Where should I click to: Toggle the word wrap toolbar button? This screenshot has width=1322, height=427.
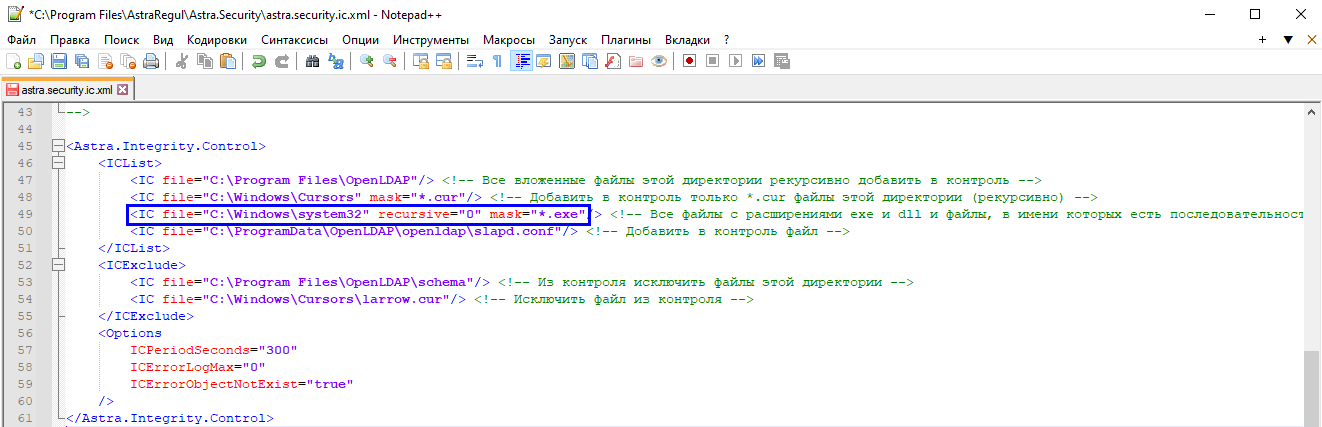(x=475, y=61)
